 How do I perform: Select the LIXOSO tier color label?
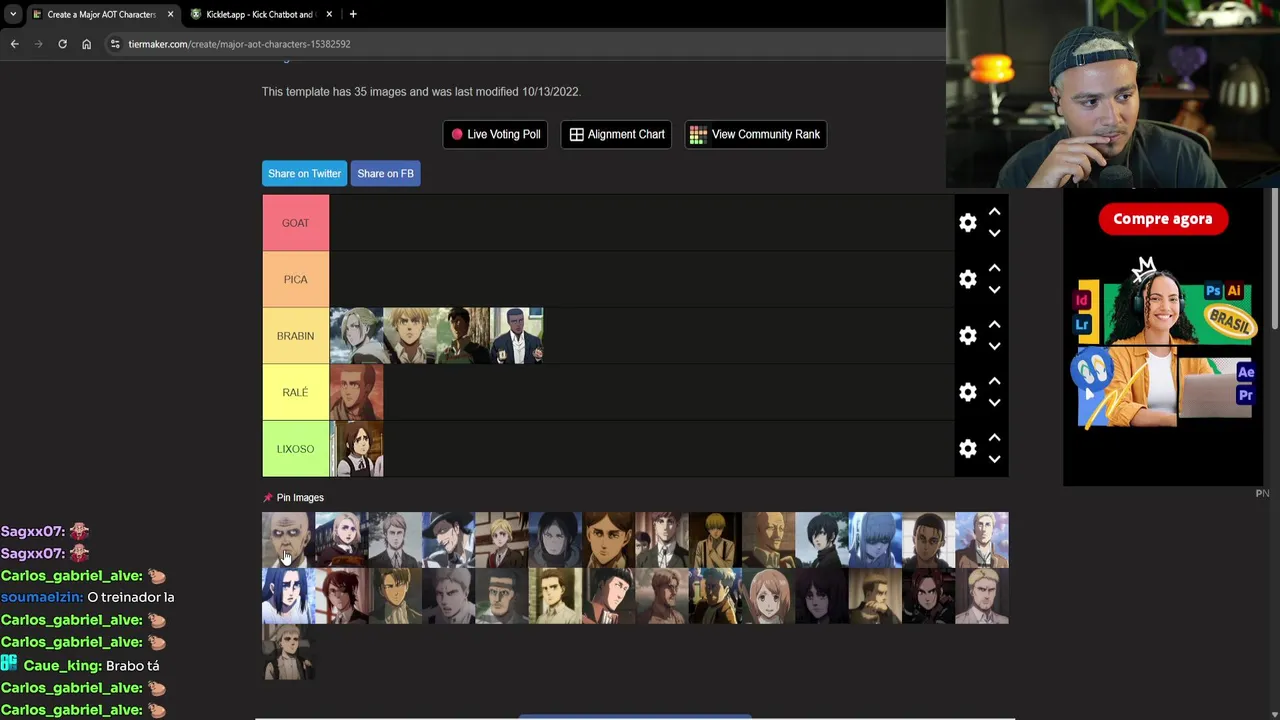tap(295, 449)
